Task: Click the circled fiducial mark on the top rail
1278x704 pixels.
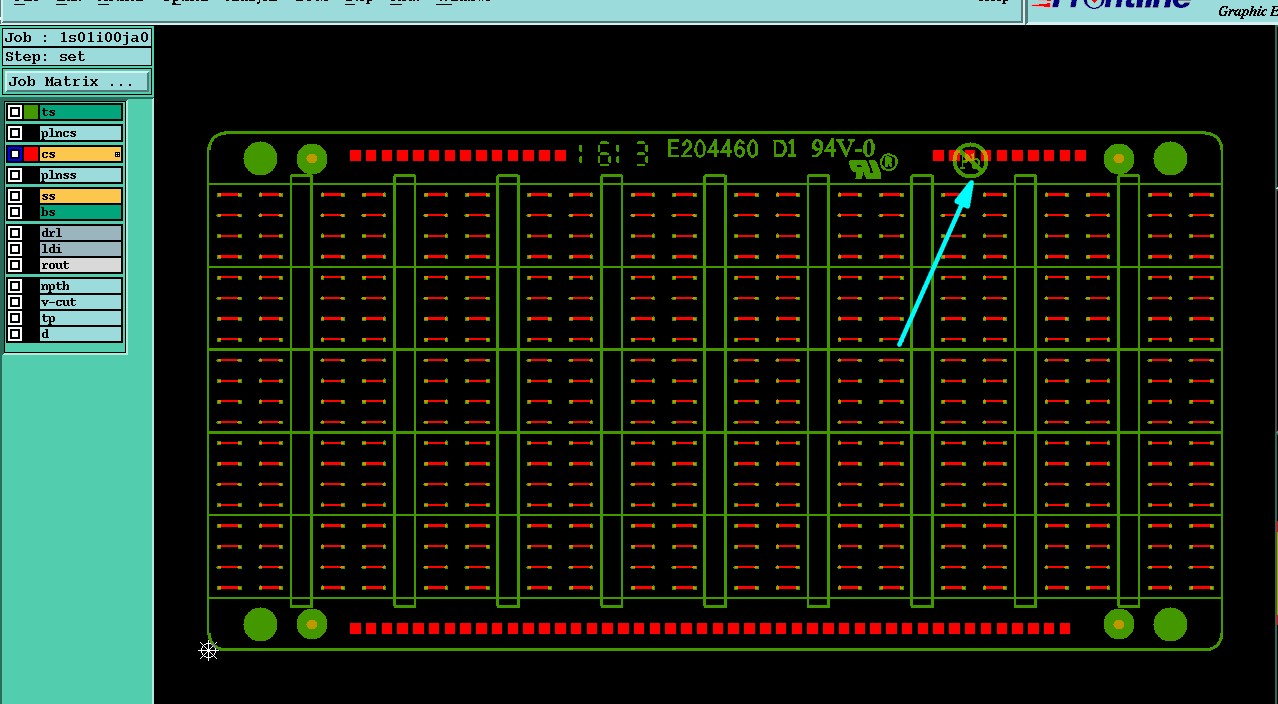Action: [969, 159]
